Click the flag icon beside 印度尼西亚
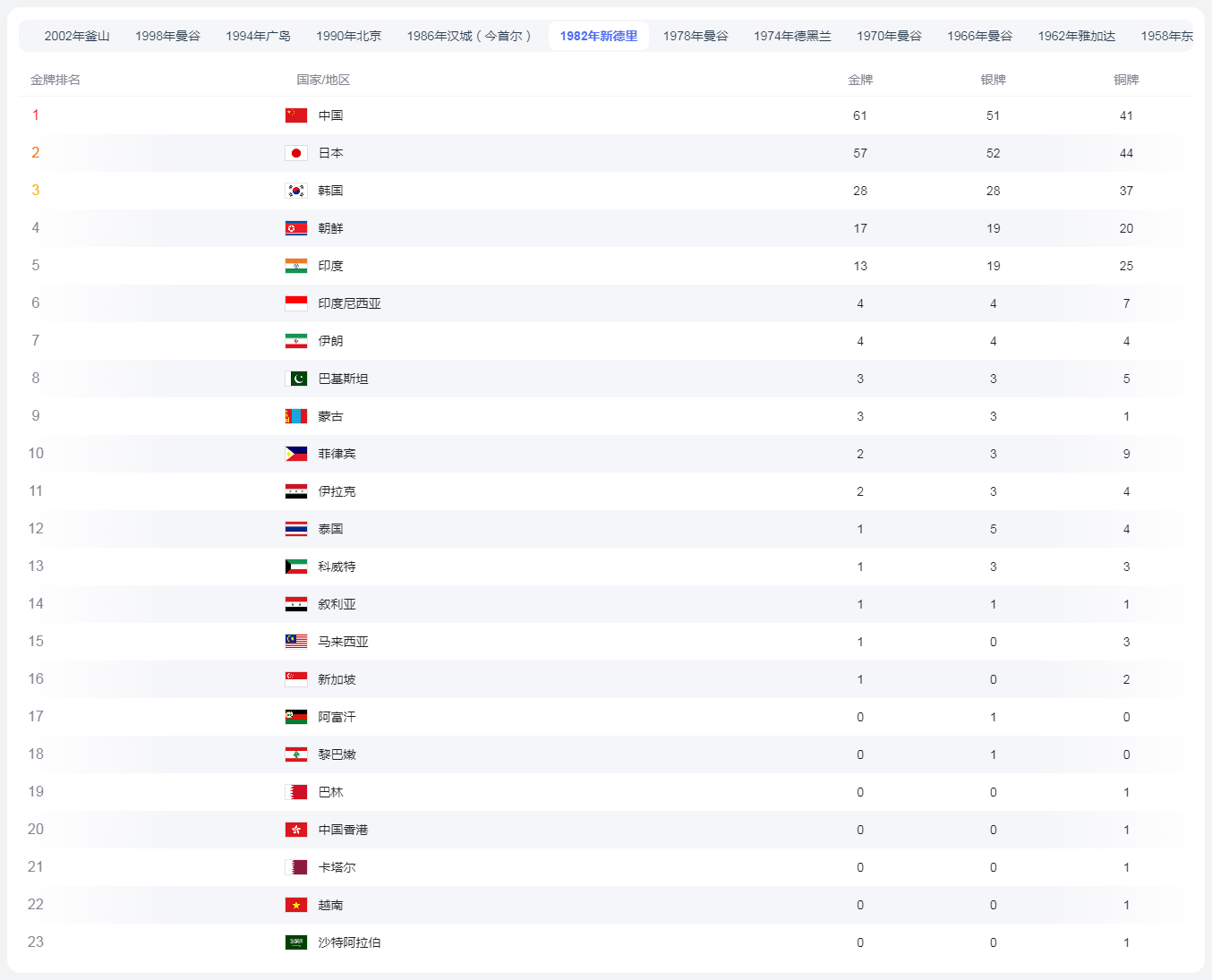This screenshot has height=980, width=1212. pyautogui.click(x=296, y=303)
